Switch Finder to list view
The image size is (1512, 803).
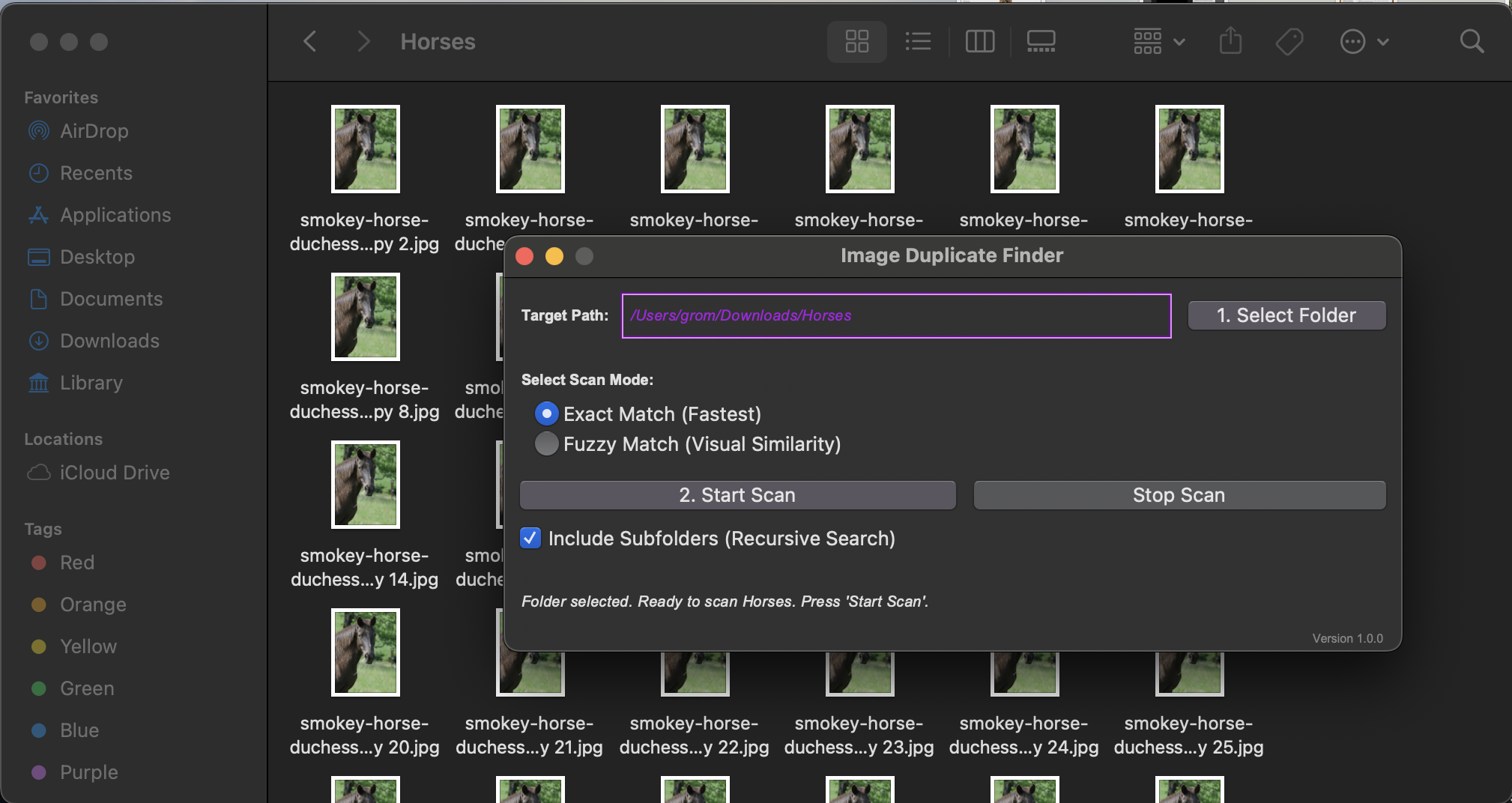tap(918, 41)
